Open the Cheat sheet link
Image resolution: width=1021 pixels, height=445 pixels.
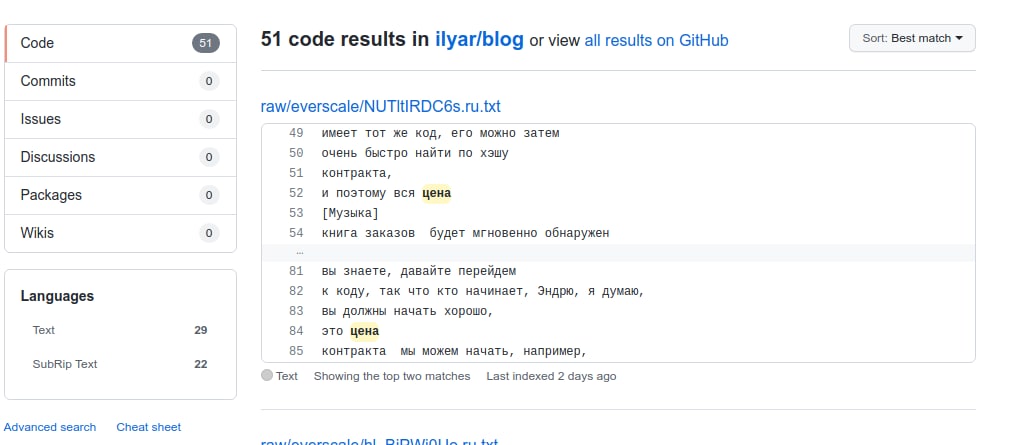(148, 427)
